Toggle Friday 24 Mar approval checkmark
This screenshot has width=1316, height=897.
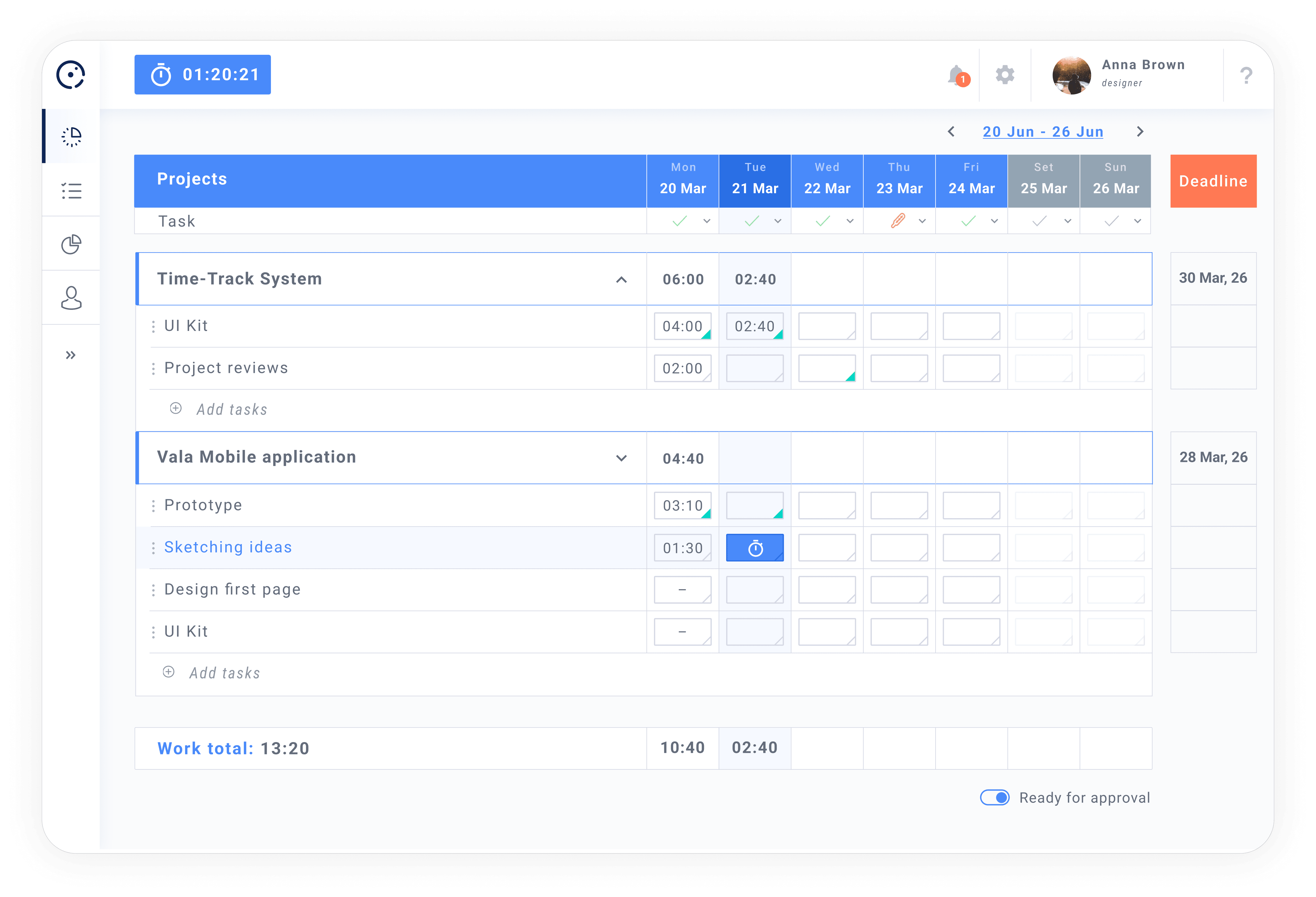pyautogui.click(x=968, y=221)
